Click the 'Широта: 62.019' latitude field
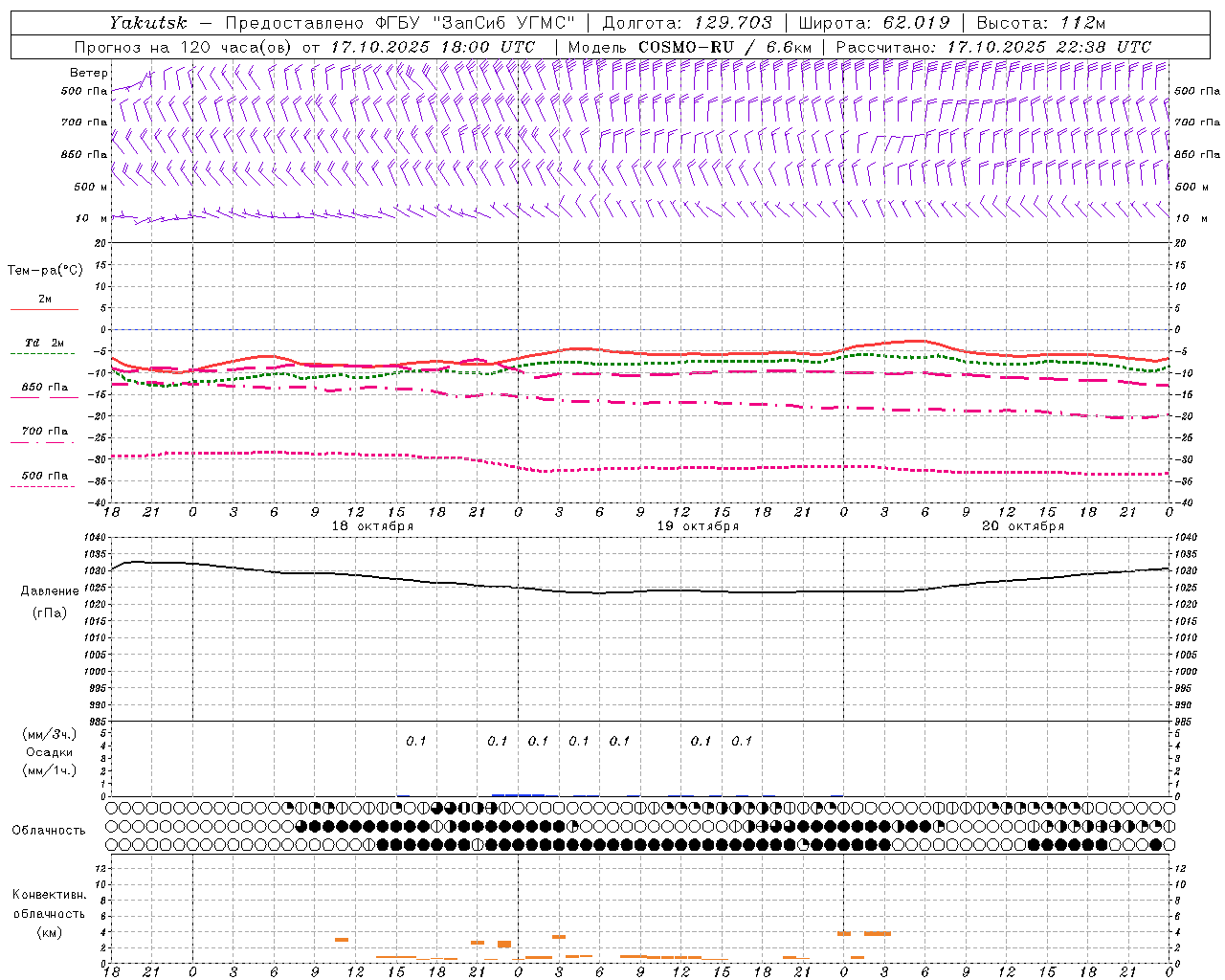 [874, 23]
